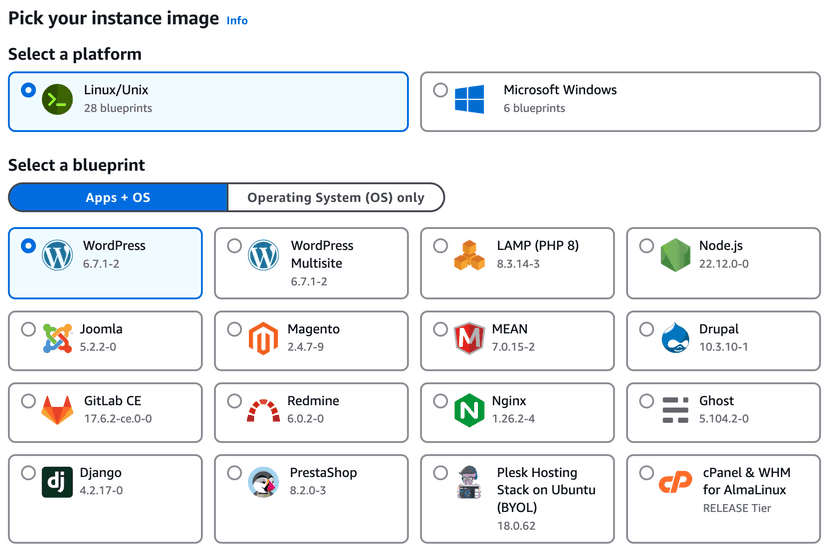Select the Linux/Unix platform radio button
This screenshot has width=828, height=554.
coord(29,90)
